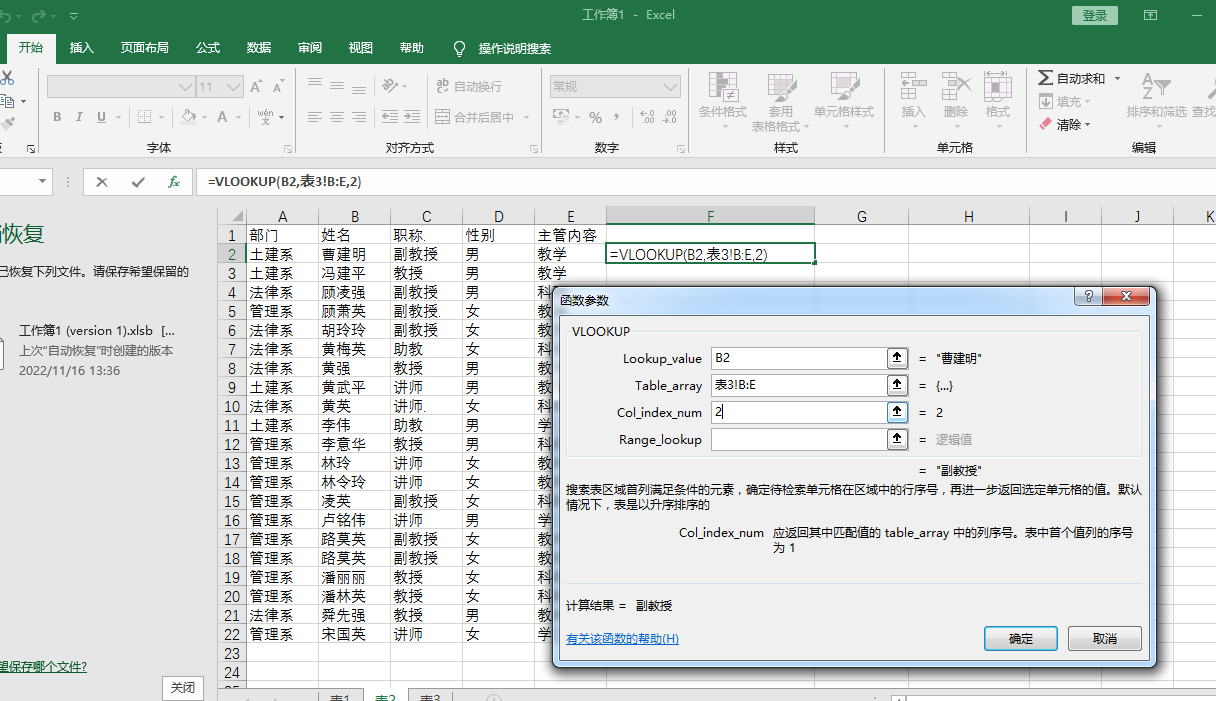
Task: Switch to the 数据 ribbon tab
Action: [x=259, y=48]
